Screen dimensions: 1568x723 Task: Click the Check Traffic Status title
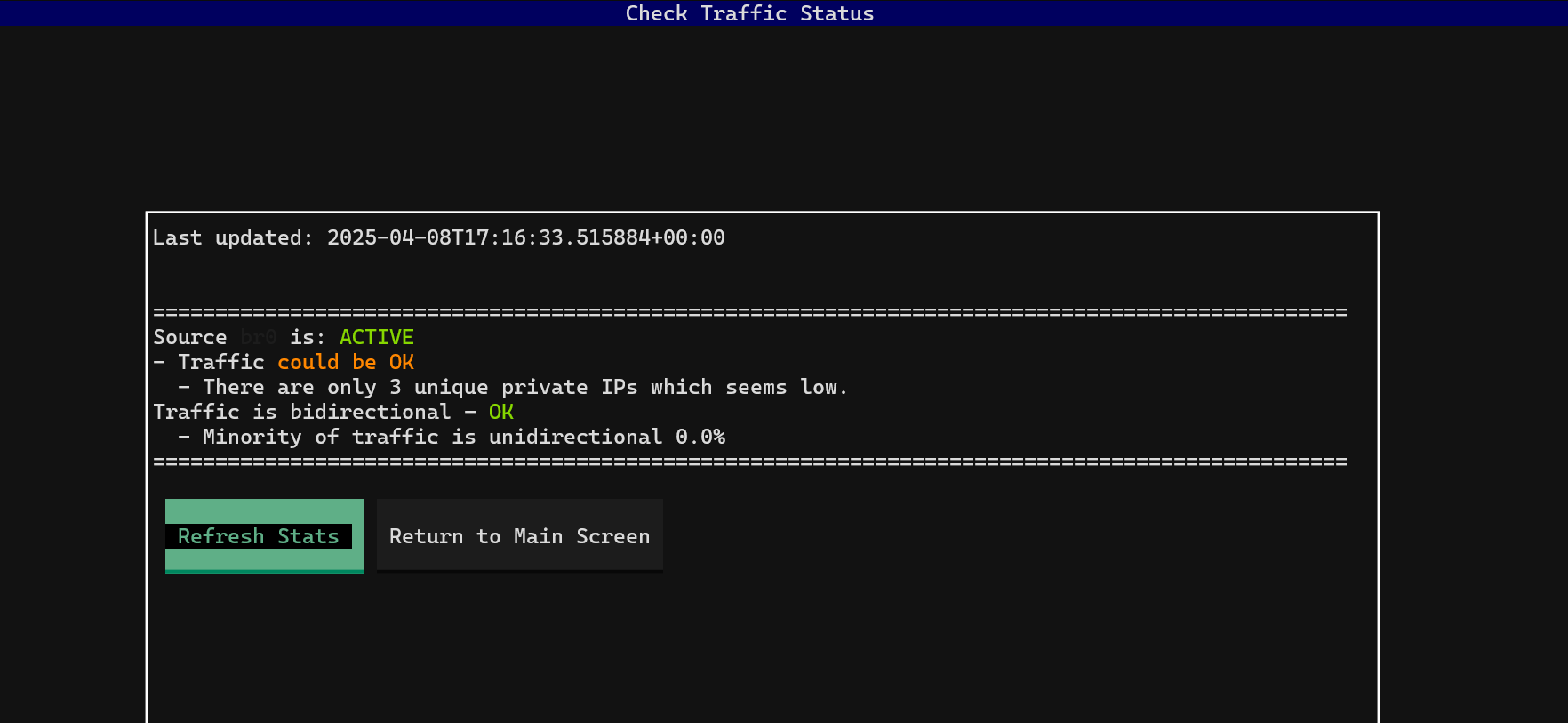click(749, 13)
